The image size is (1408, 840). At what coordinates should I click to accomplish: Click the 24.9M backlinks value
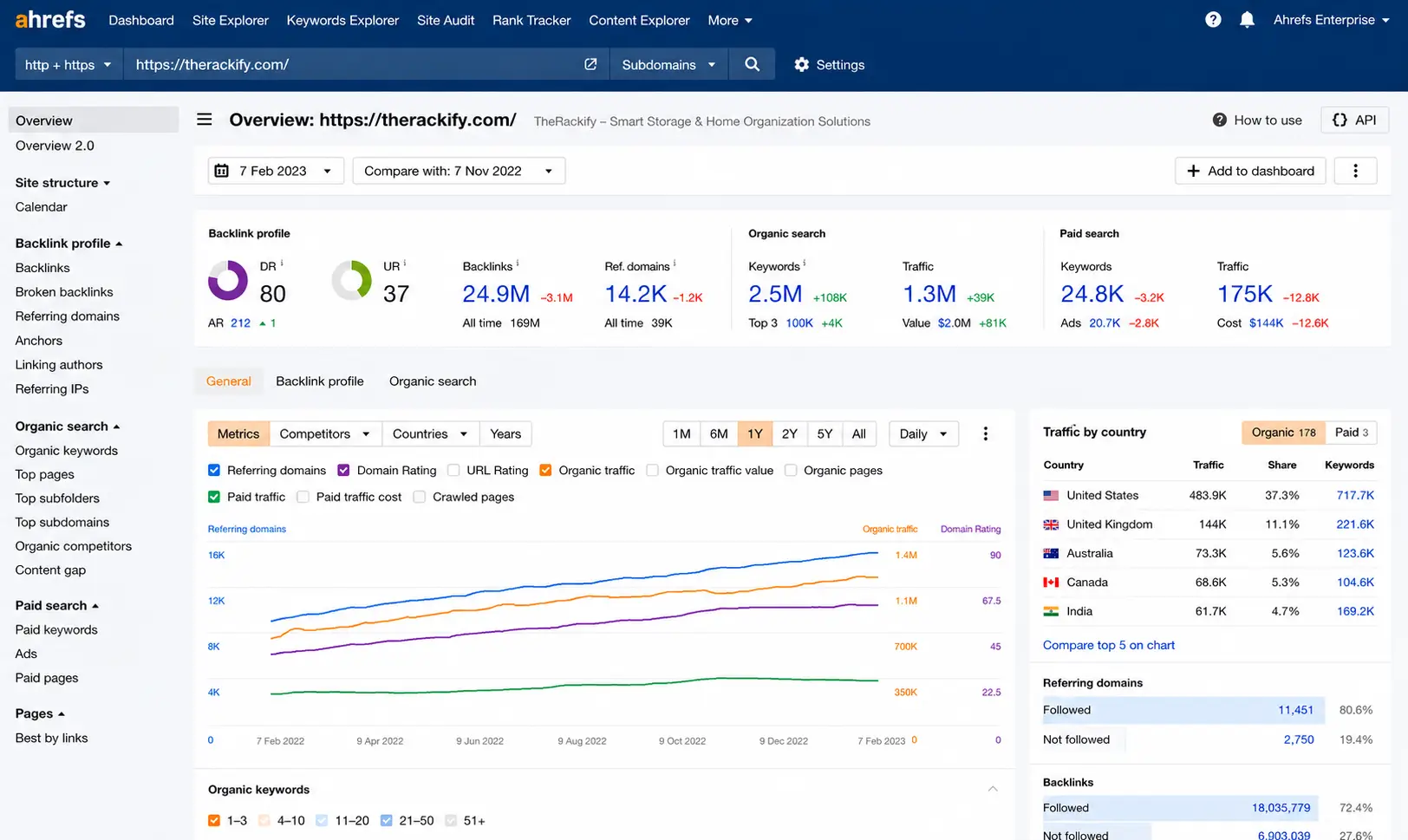(x=496, y=294)
